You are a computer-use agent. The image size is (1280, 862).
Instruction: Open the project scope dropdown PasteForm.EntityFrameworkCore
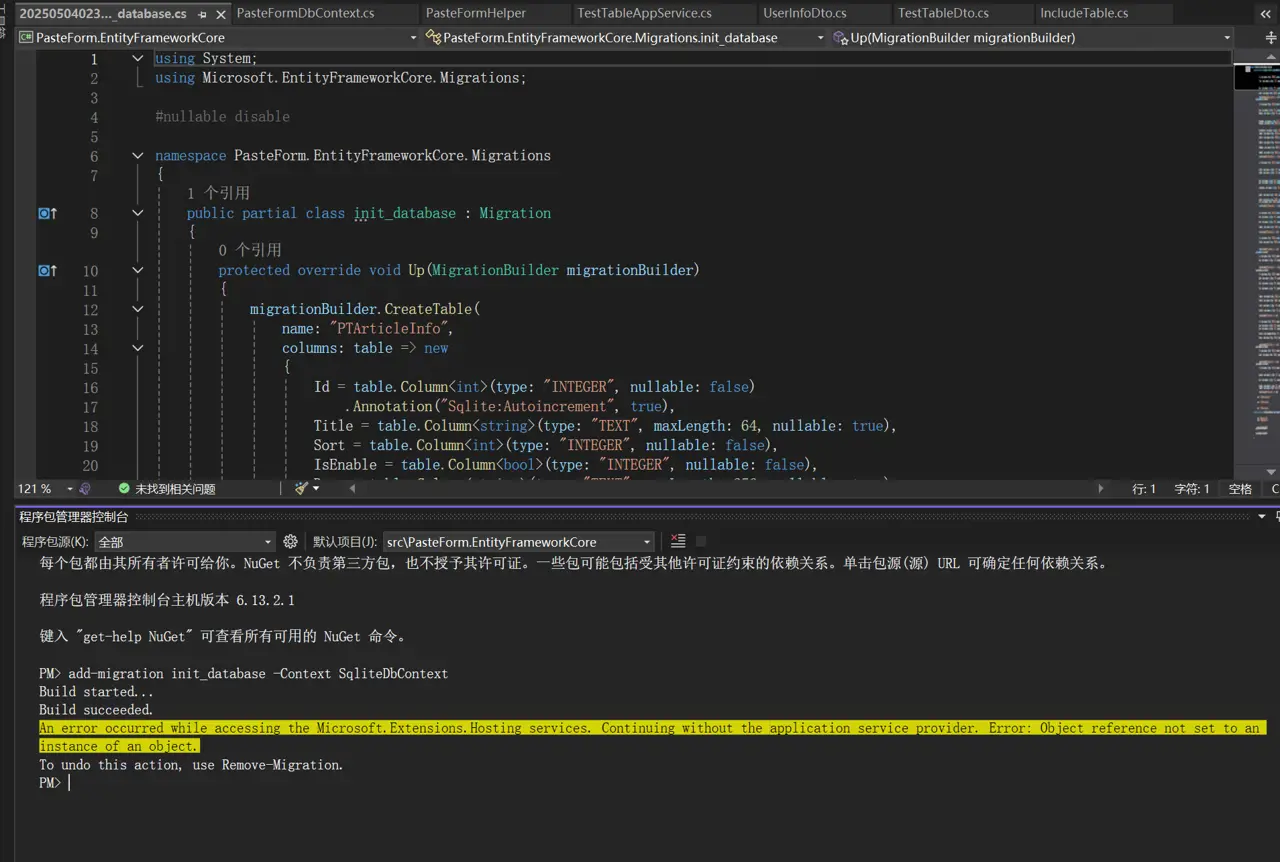tap(219, 37)
